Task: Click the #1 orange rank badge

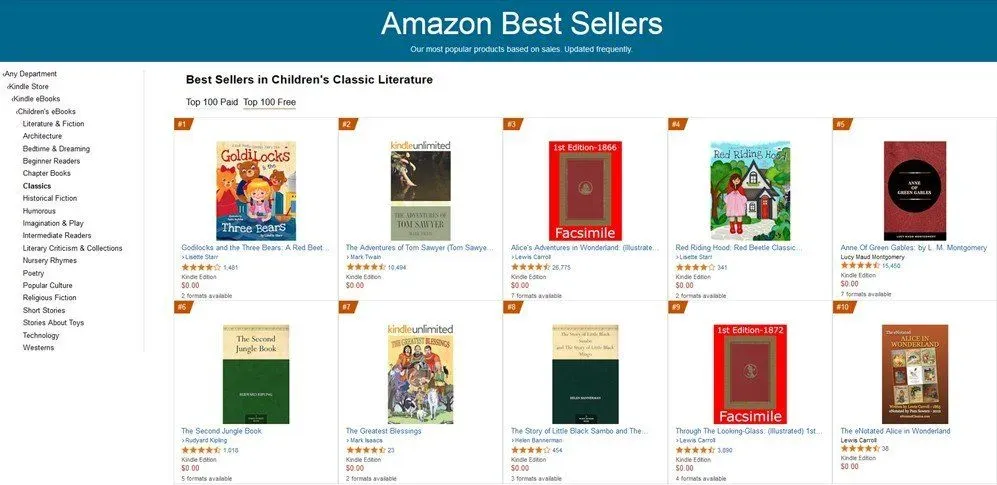Action: pyautogui.click(x=183, y=125)
